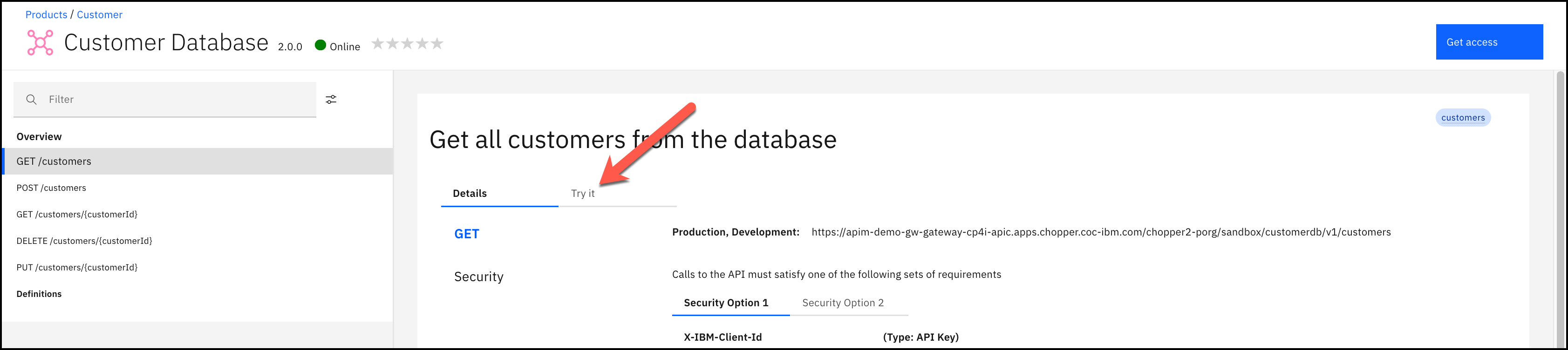Click the blue GET method label
The image size is (1568, 350).
pyautogui.click(x=467, y=234)
